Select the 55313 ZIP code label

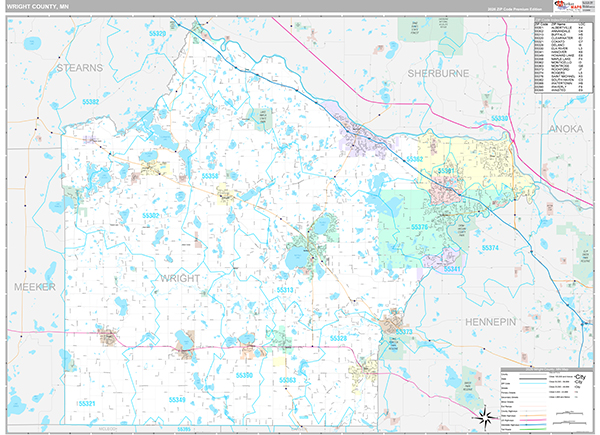(x=284, y=290)
